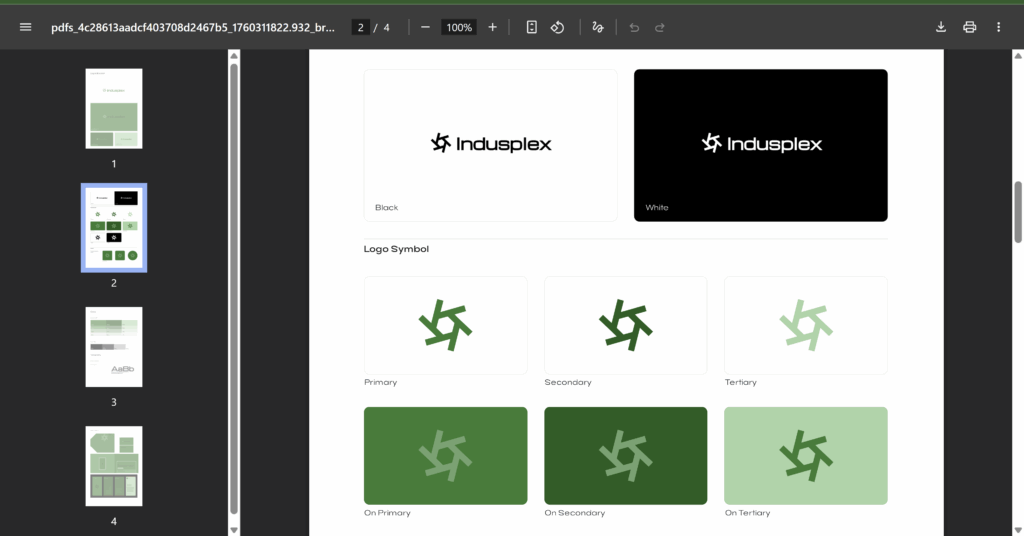This screenshot has width=1024, height=536.
Task: Open page 4 thumbnail
Action: coord(114,466)
